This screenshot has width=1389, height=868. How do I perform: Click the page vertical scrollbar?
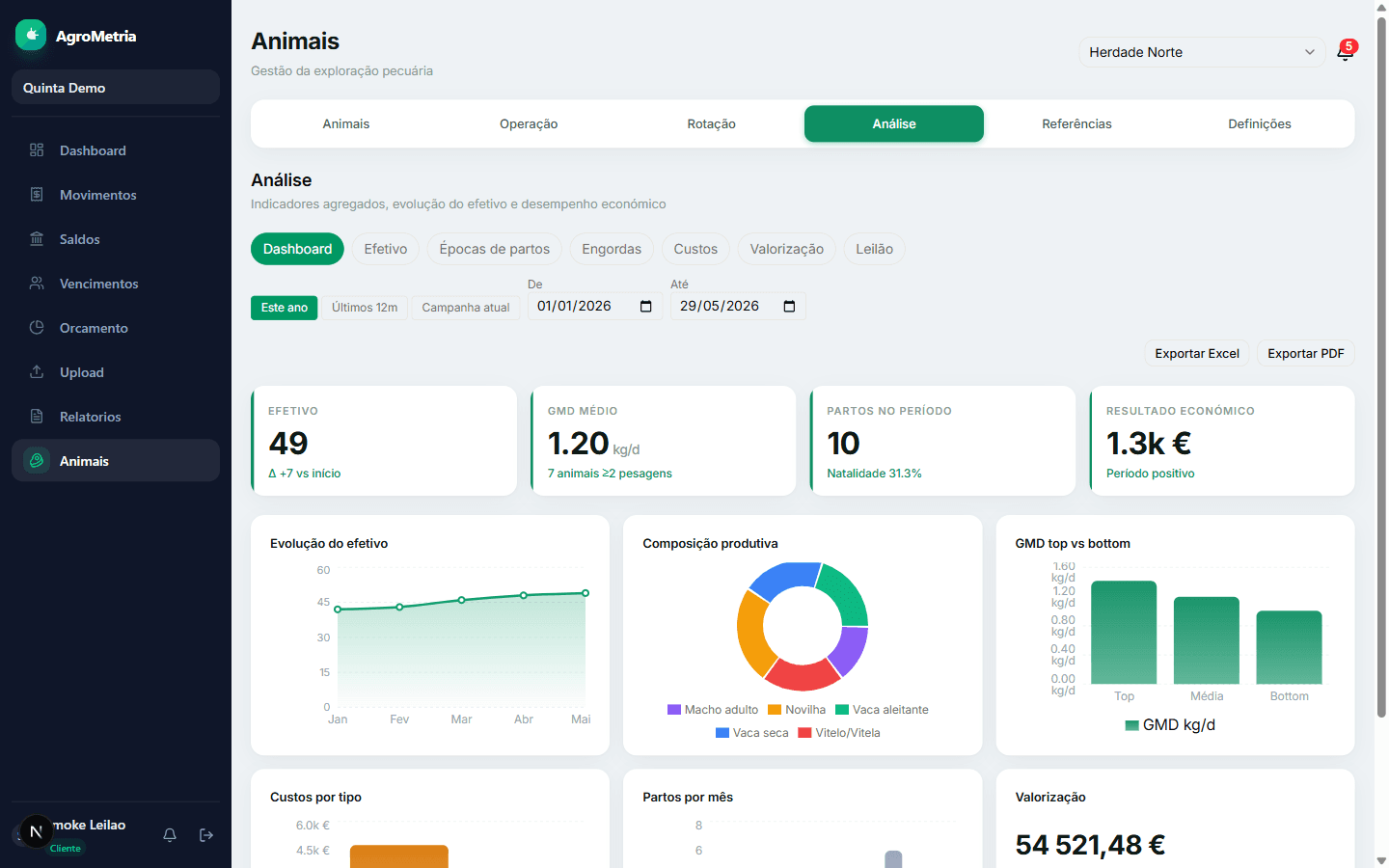click(x=1381, y=366)
